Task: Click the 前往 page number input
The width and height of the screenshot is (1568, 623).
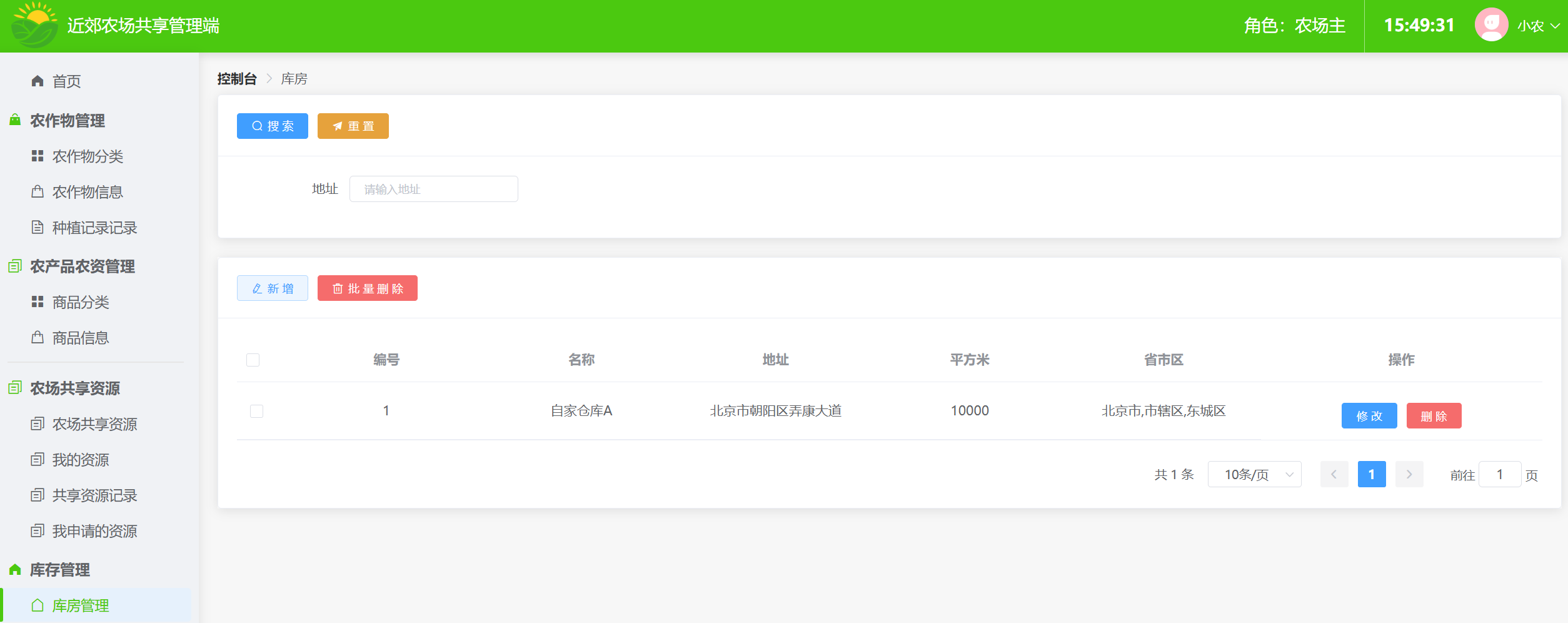Action: (x=1499, y=474)
